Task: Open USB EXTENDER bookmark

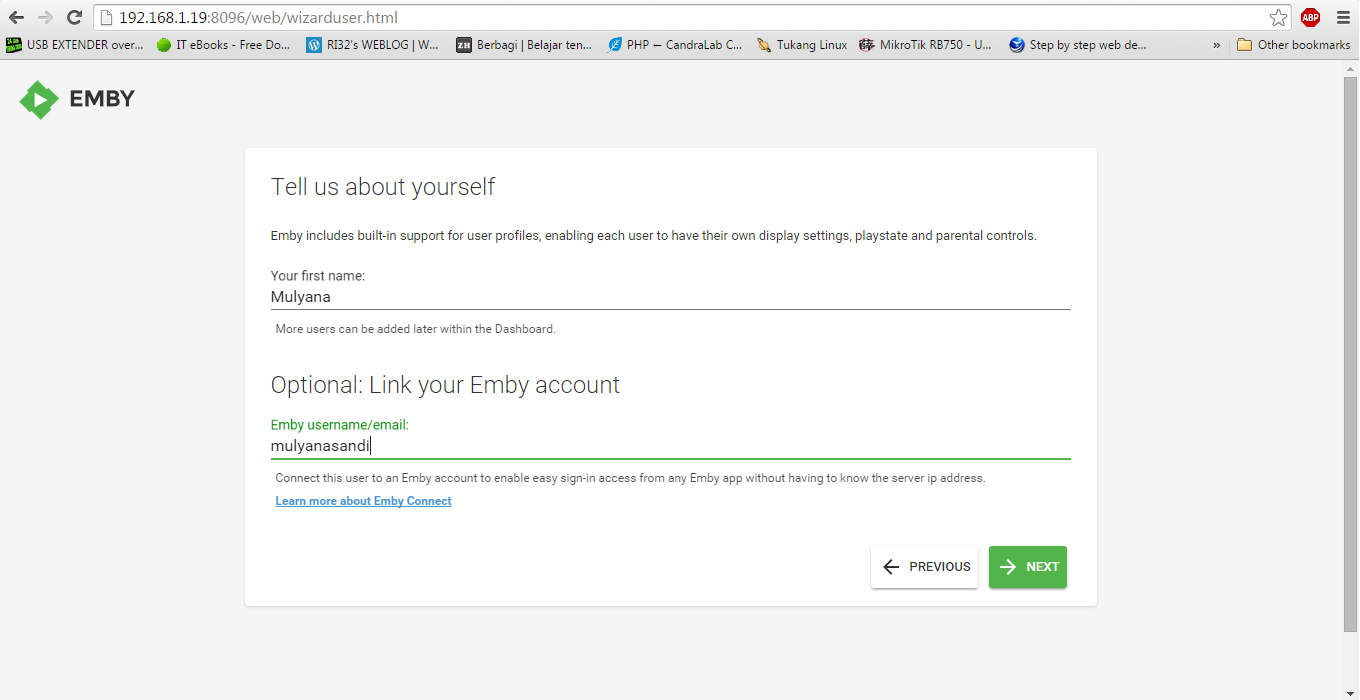Action: tap(75, 45)
